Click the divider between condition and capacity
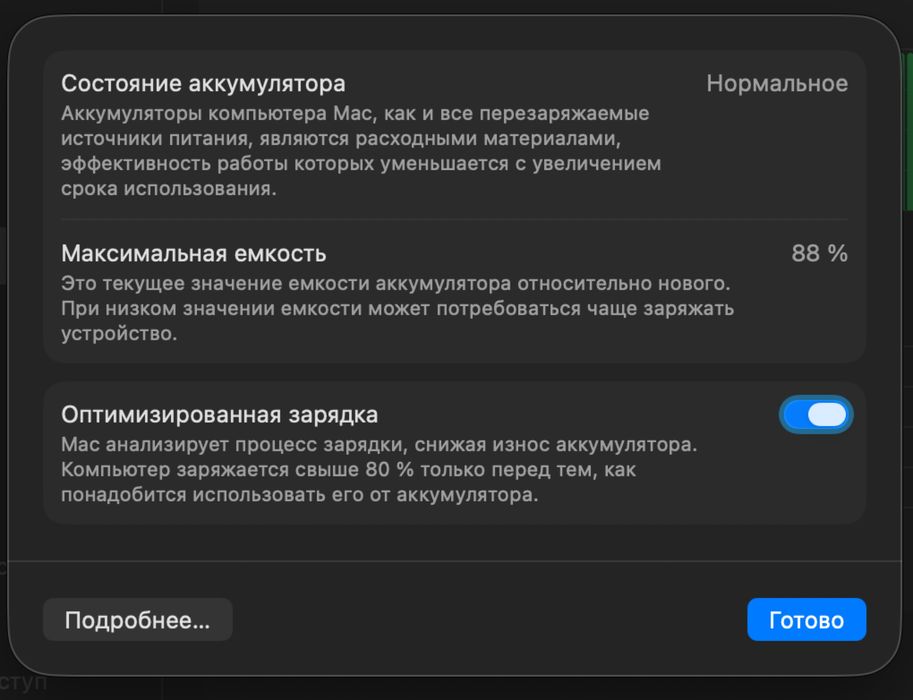 click(454, 219)
